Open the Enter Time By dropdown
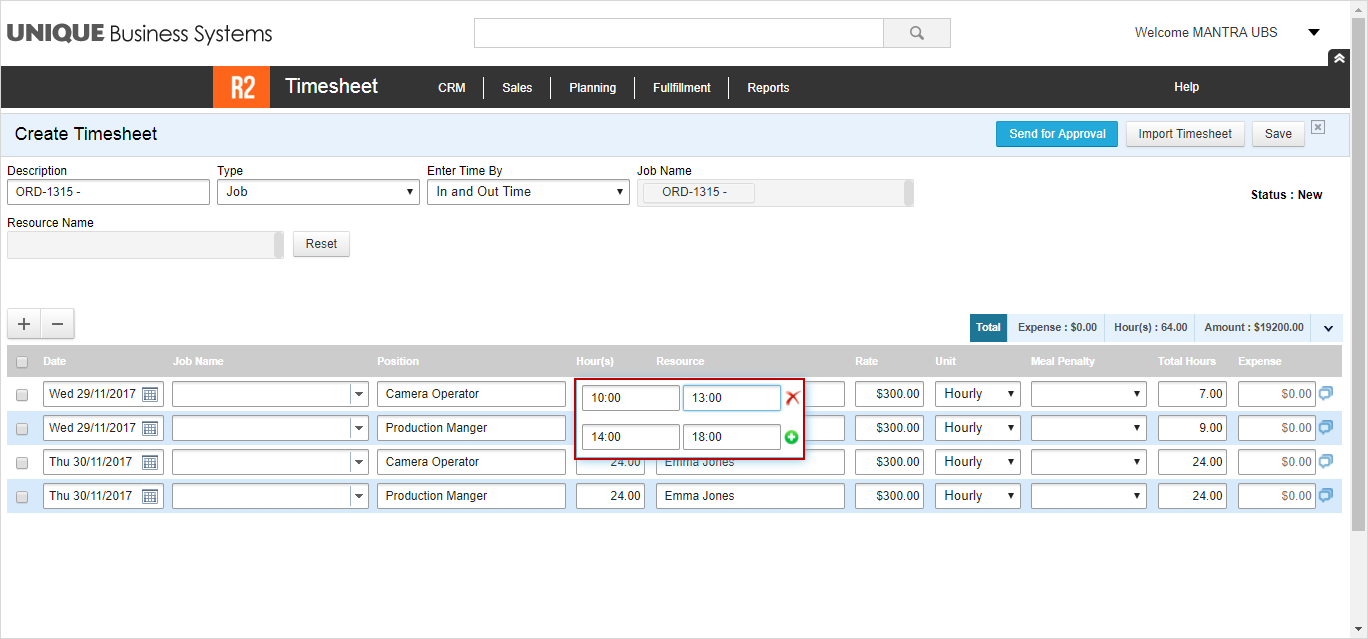Image resolution: width=1368 pixels, height=639 pixels. [528, 192]
